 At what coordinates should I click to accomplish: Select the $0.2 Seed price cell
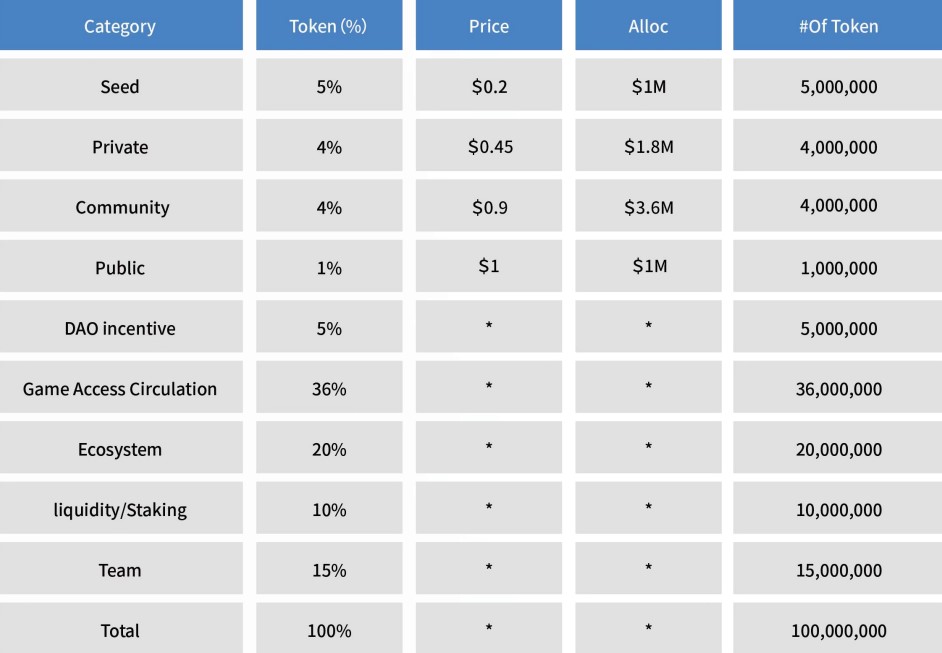(x=490, y=86)
